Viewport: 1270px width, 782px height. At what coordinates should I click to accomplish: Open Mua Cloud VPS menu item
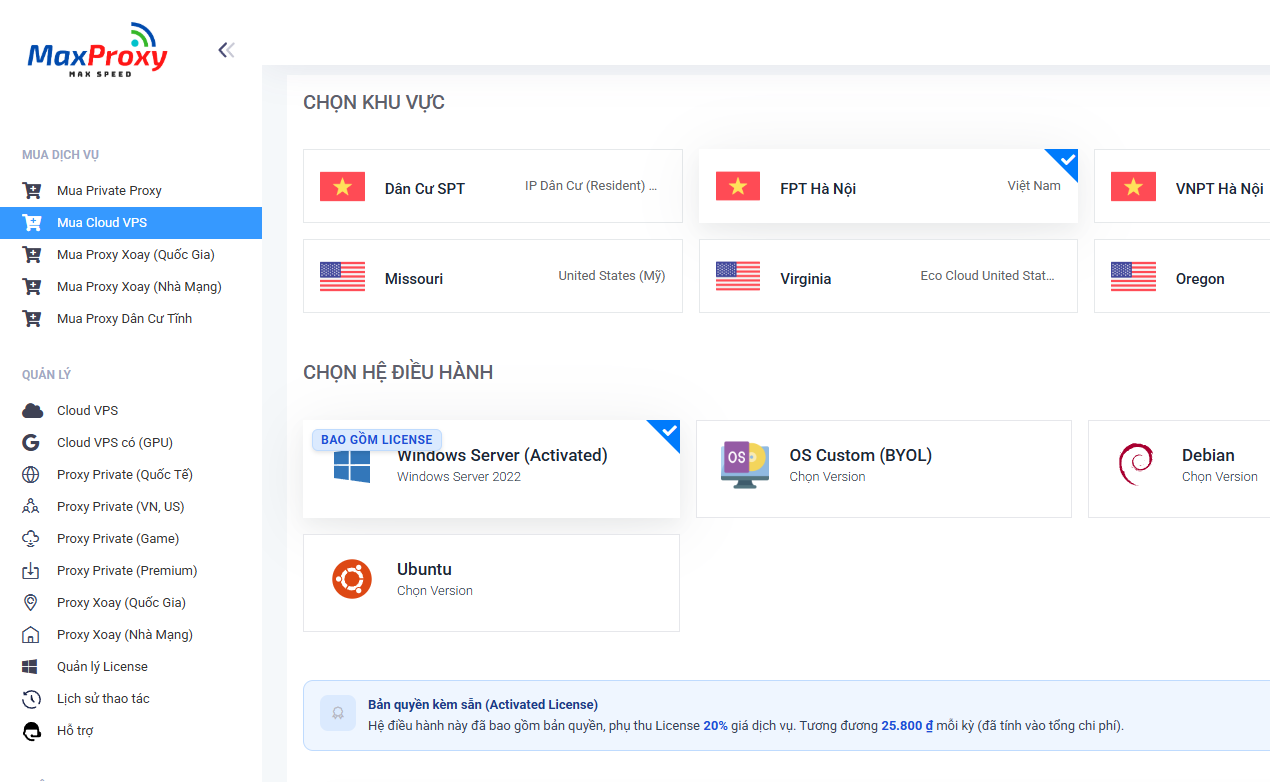pos(131,223)
